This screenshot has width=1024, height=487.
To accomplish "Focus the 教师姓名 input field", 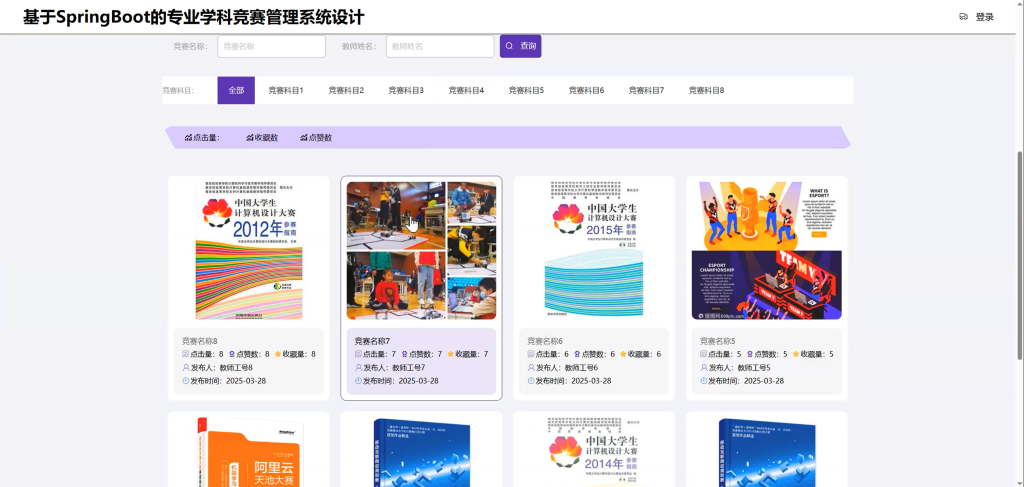I will (440, 46).
